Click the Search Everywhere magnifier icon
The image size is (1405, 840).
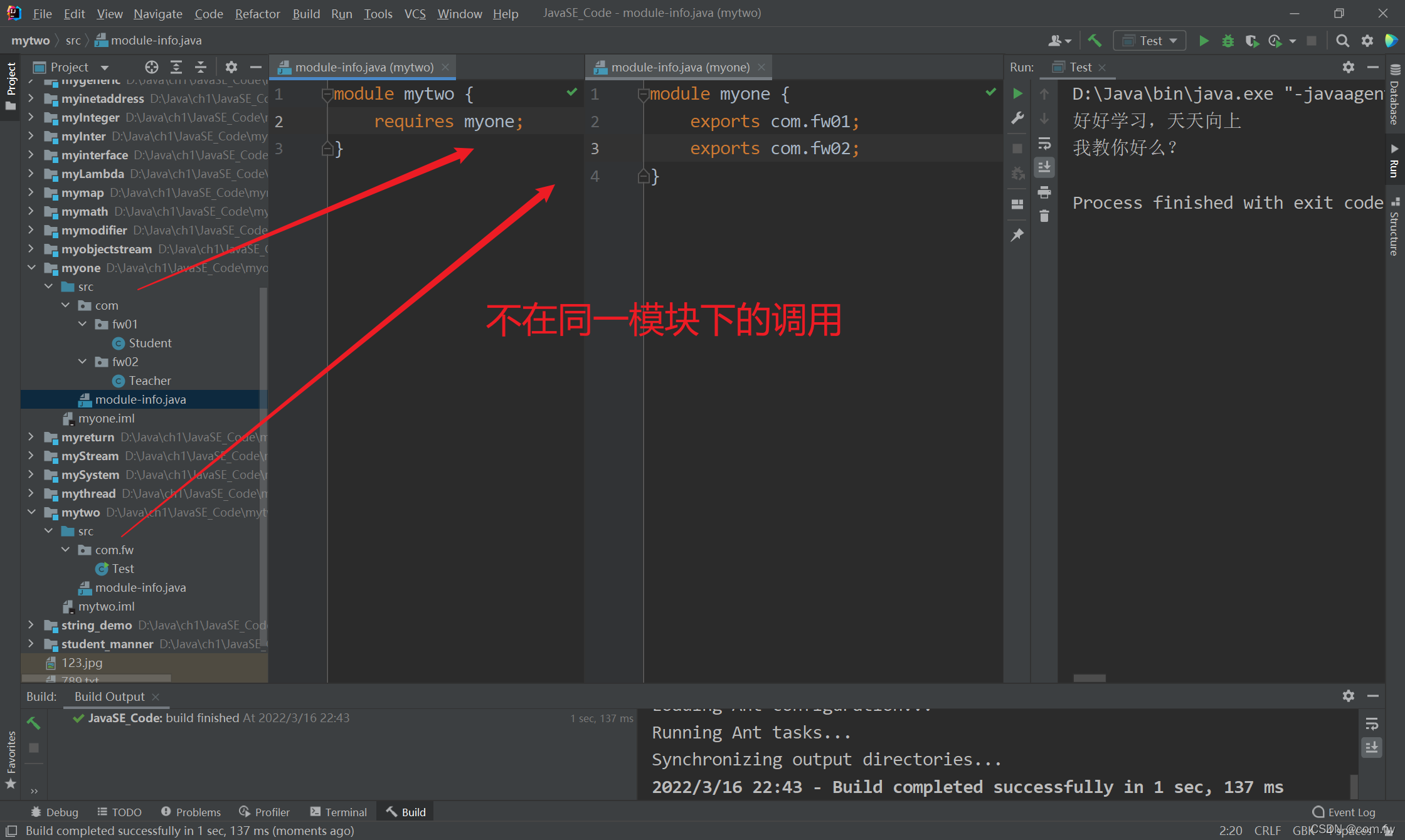tap(1342, 41)
